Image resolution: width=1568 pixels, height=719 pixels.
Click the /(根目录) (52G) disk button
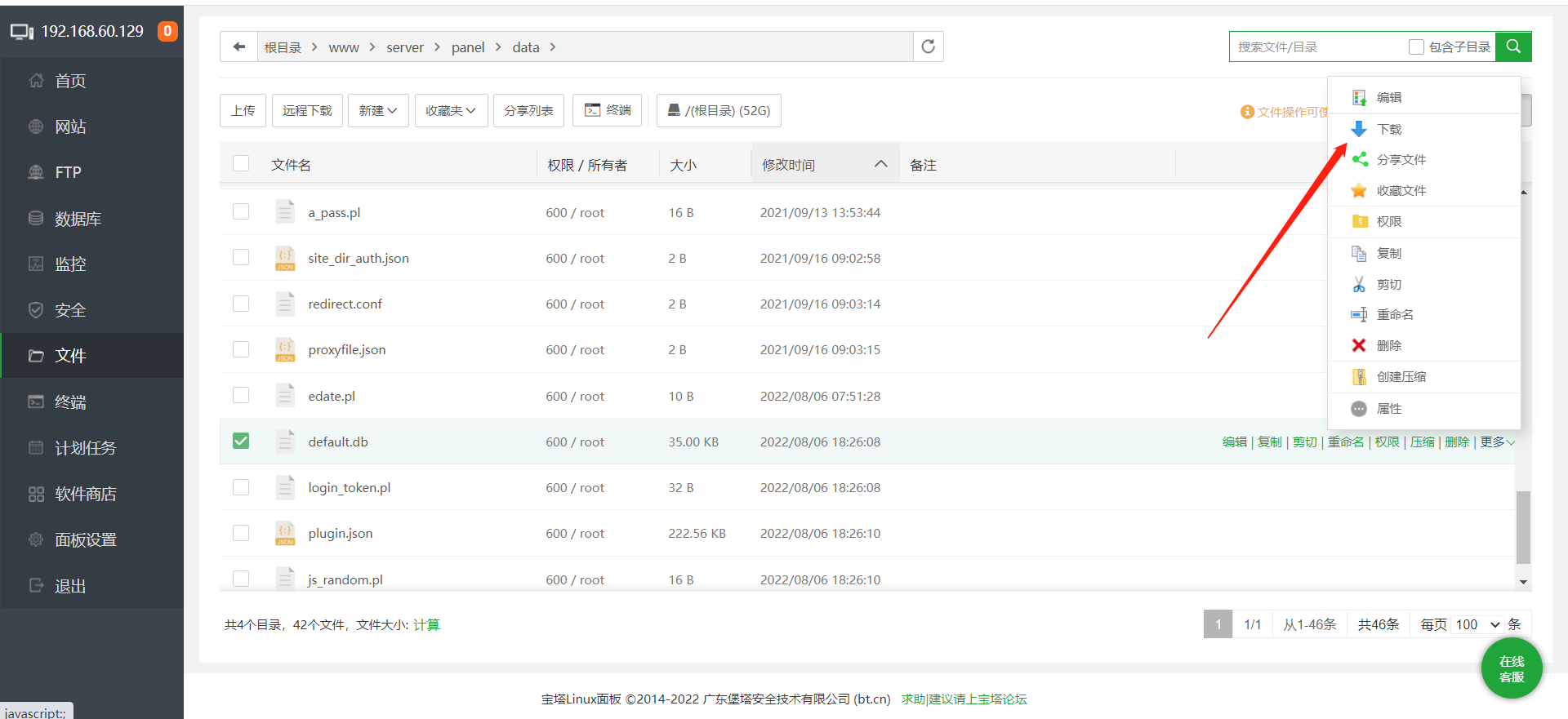pyautogui.click(x=719, y=110)
